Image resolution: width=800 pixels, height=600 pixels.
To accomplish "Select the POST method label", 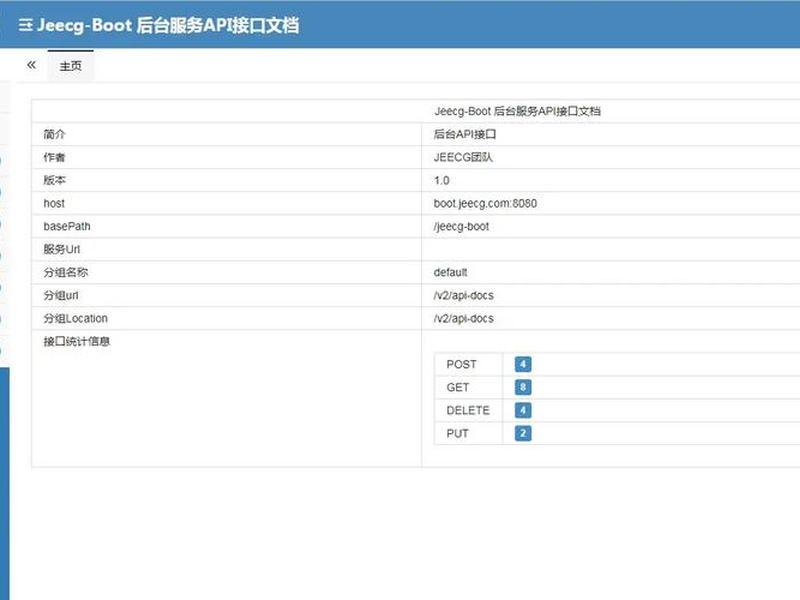I will [461, 364].
